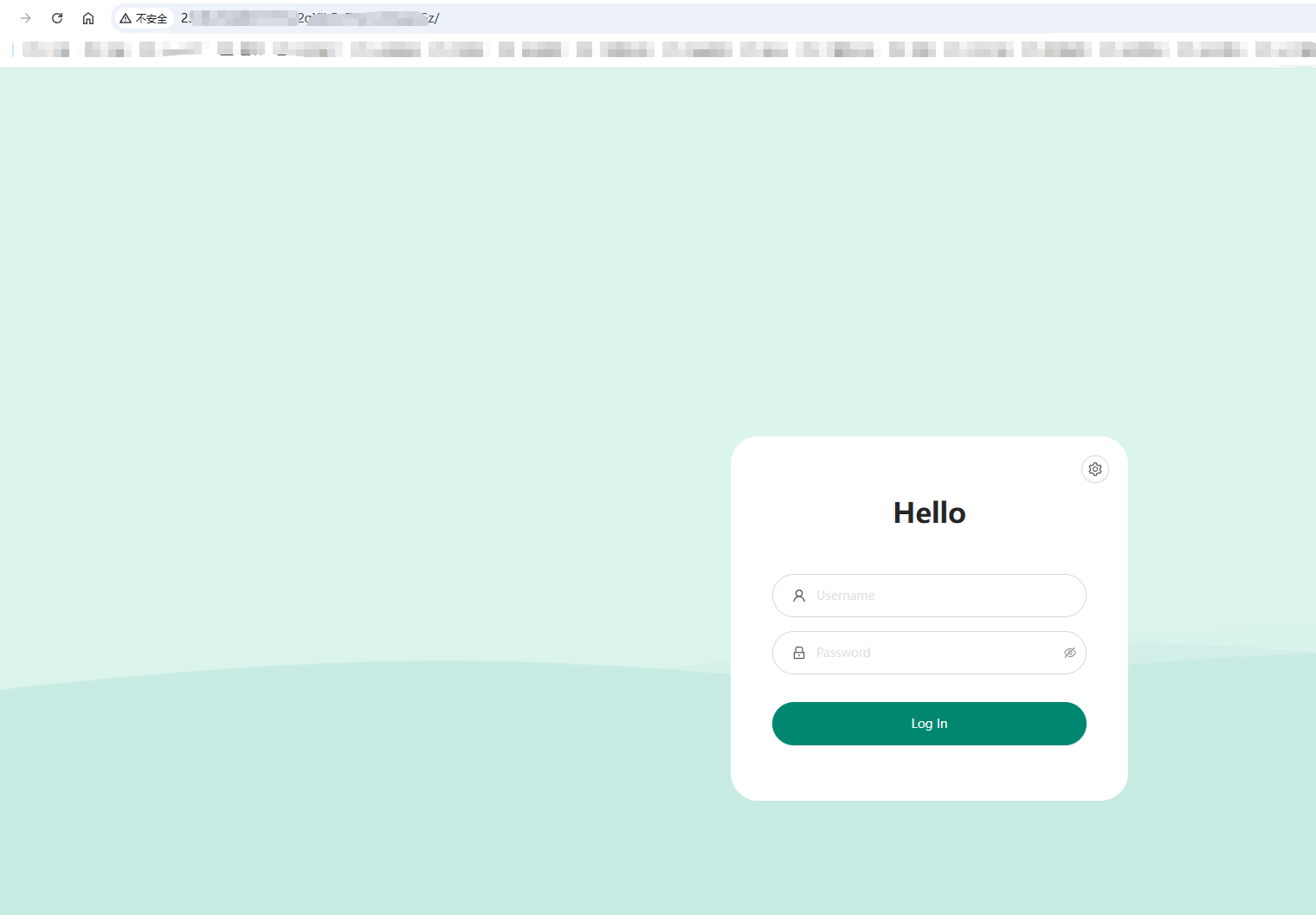Click the browser forward arrow
The height and width of the screenshot is (915, 1316).
click(x=26, y=18)
